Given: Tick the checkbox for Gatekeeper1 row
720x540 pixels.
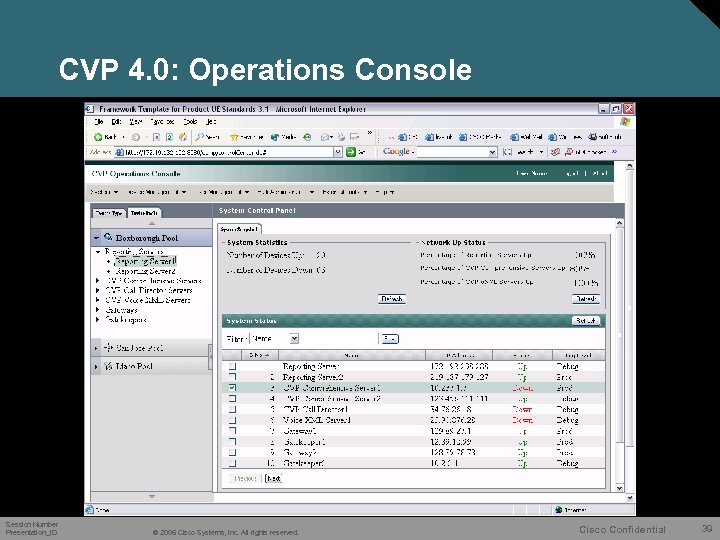Looking at the screenshot, I should 232,442.
